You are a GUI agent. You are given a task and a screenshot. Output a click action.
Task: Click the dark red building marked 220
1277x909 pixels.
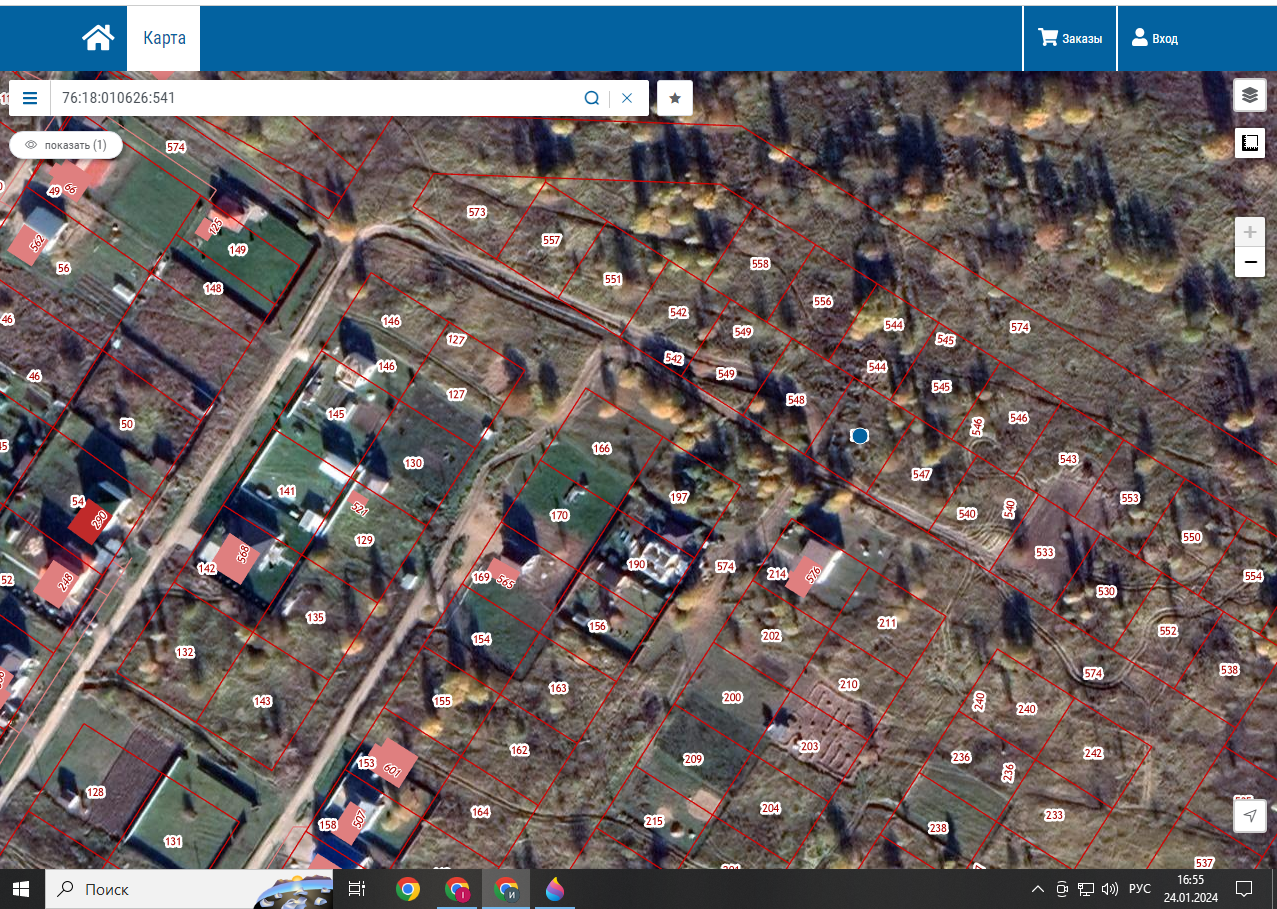[x=91, y=520]
